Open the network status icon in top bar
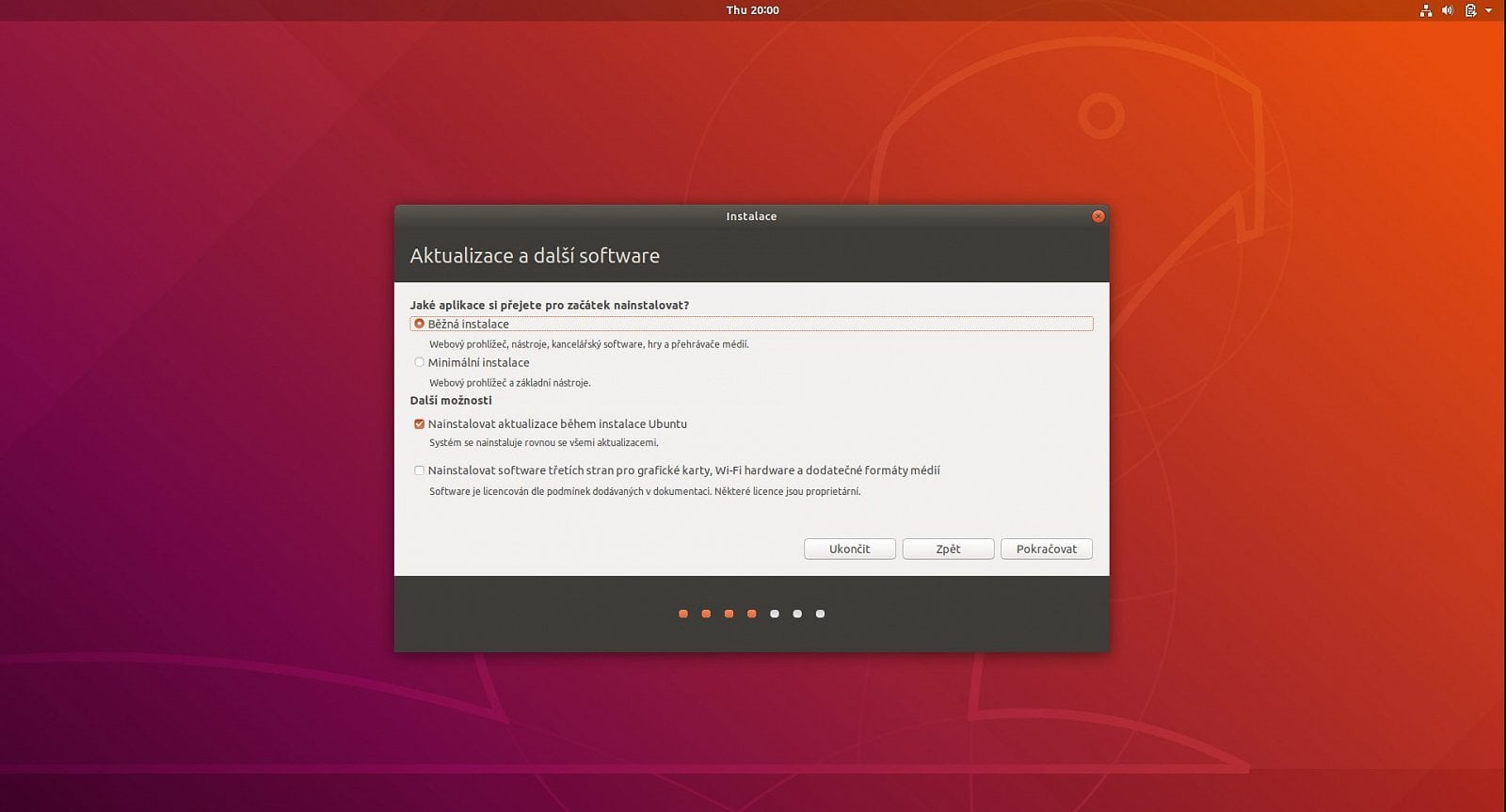The height and width of the screenshot is (812, 1506). [x=1426, y=10]
